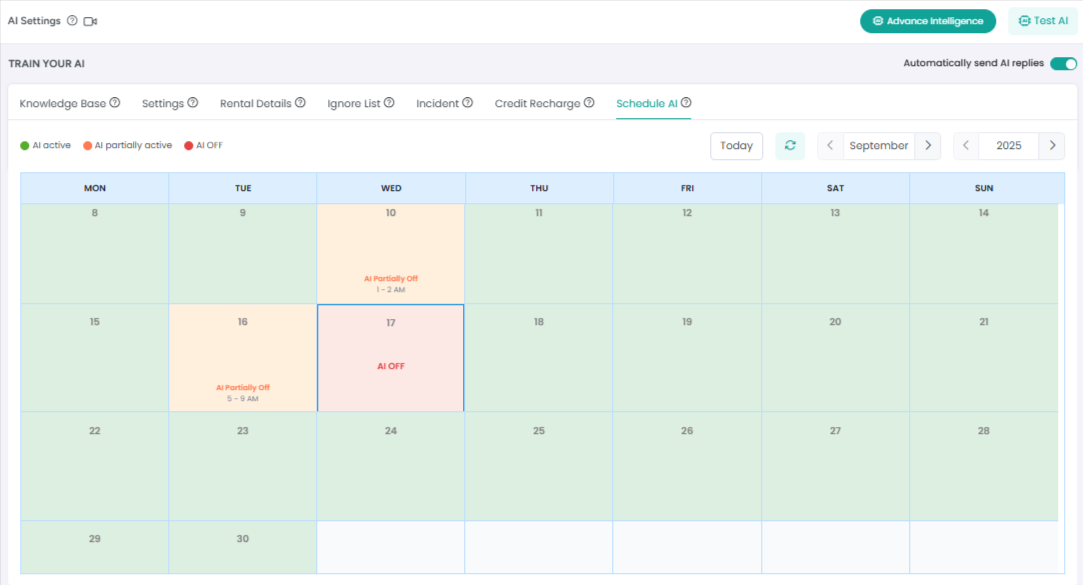Click the September month field

click(879, 146)
